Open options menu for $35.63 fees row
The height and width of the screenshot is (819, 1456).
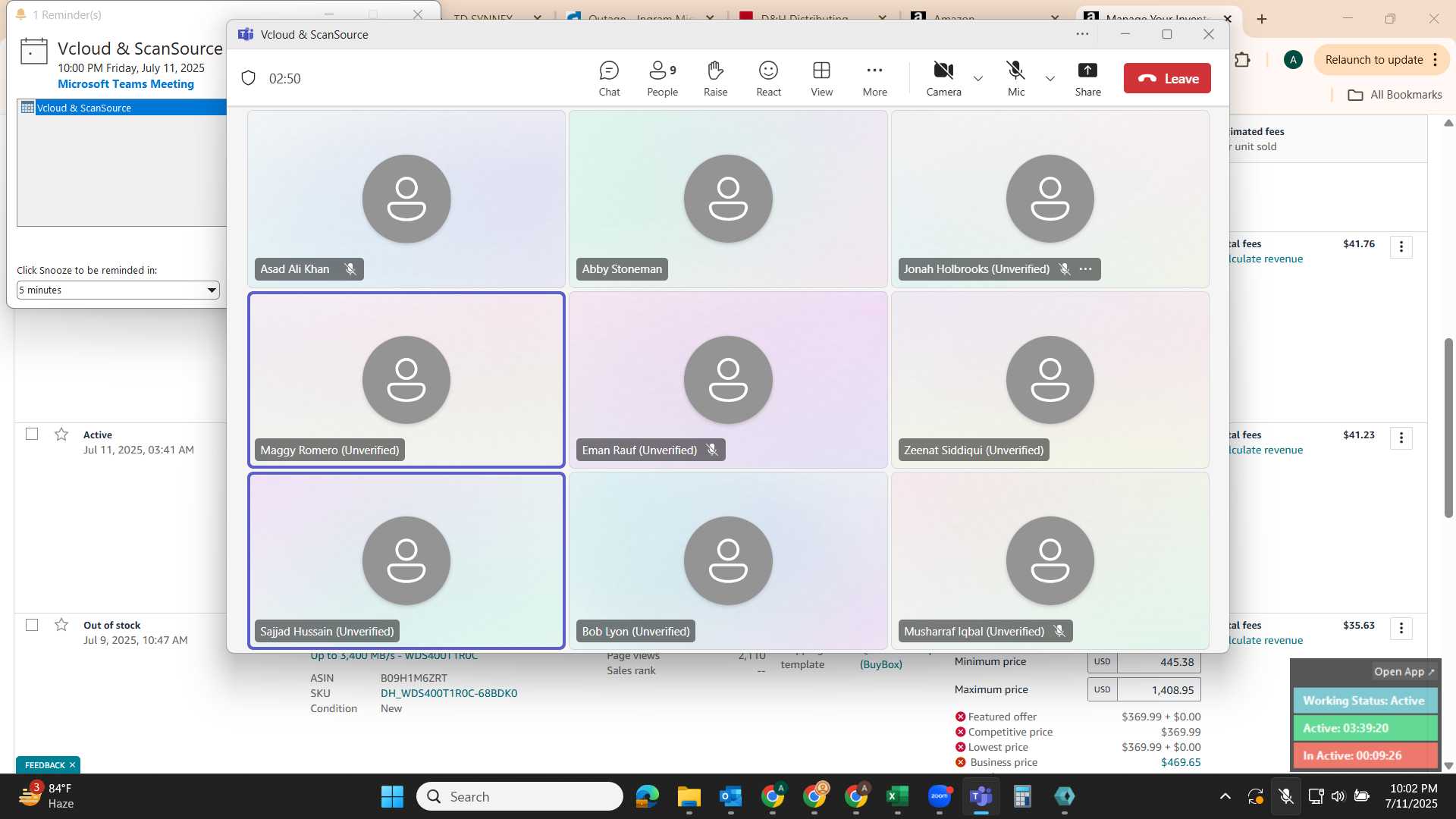[1401, 628]
